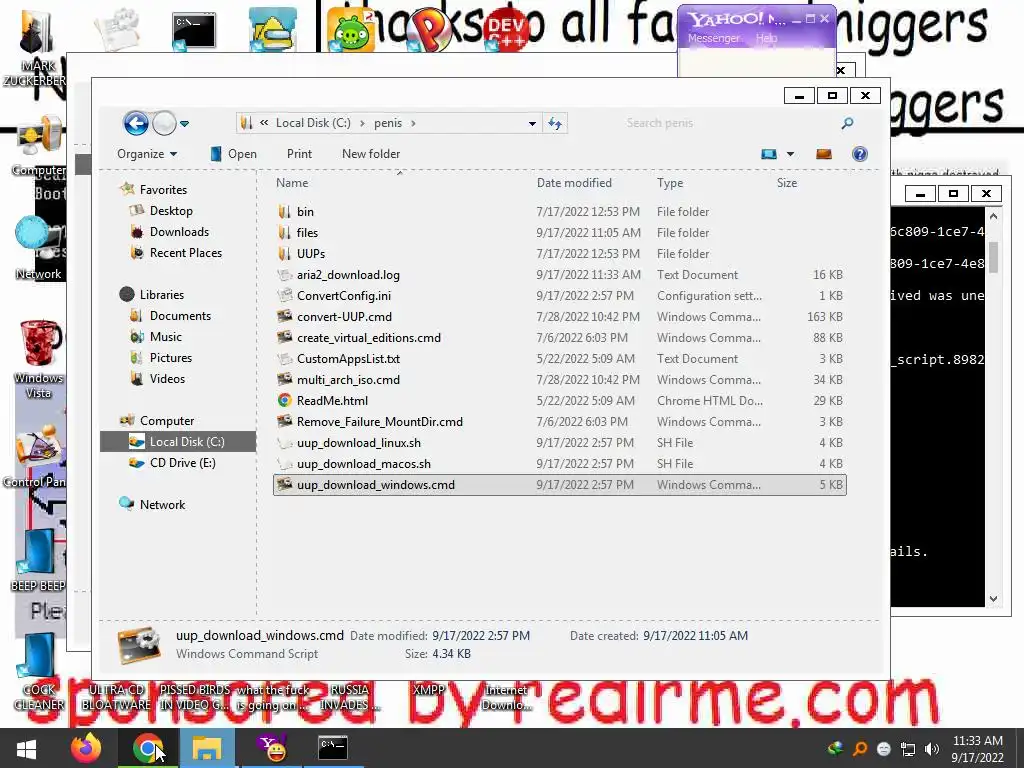
Task: Sort by the Name column header
Action: coord(292,183)
